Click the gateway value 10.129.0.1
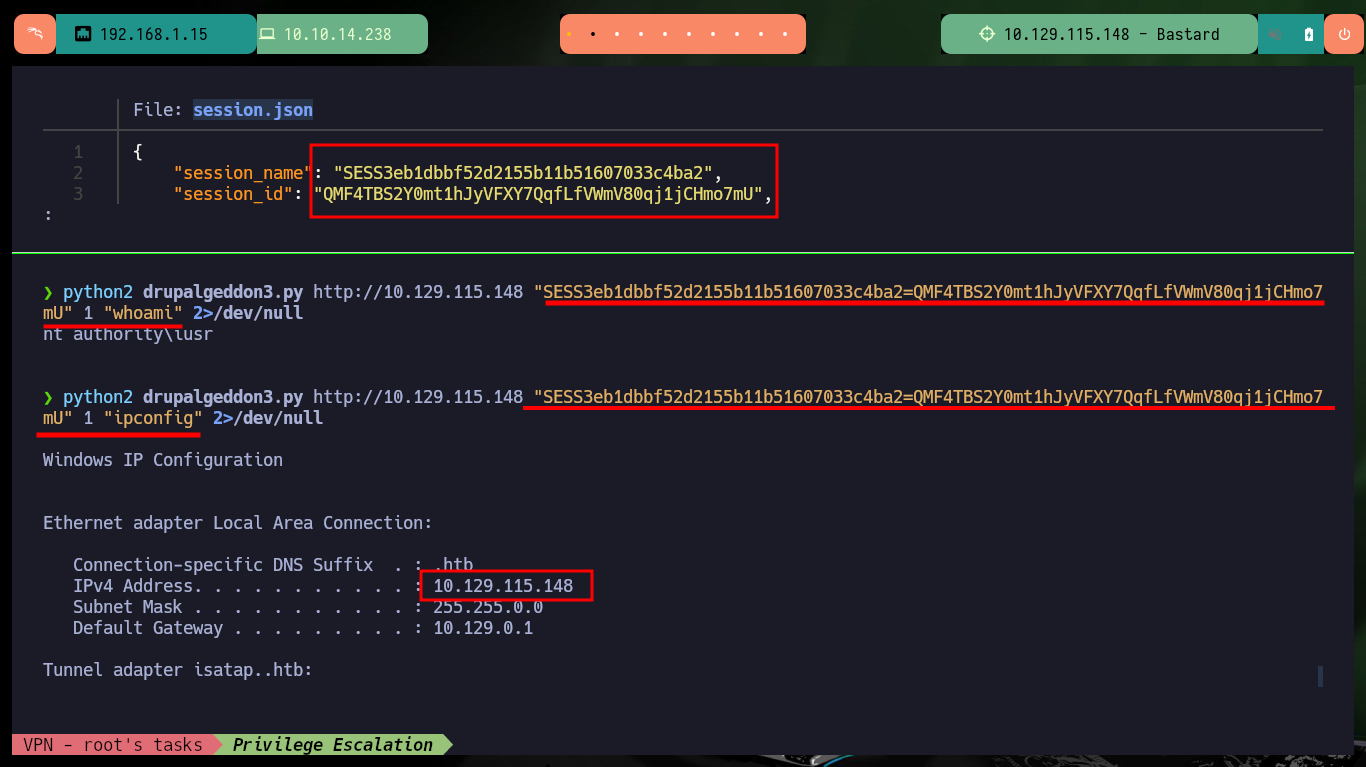Viewport: 1366px width, 767px height. (483, 628)
